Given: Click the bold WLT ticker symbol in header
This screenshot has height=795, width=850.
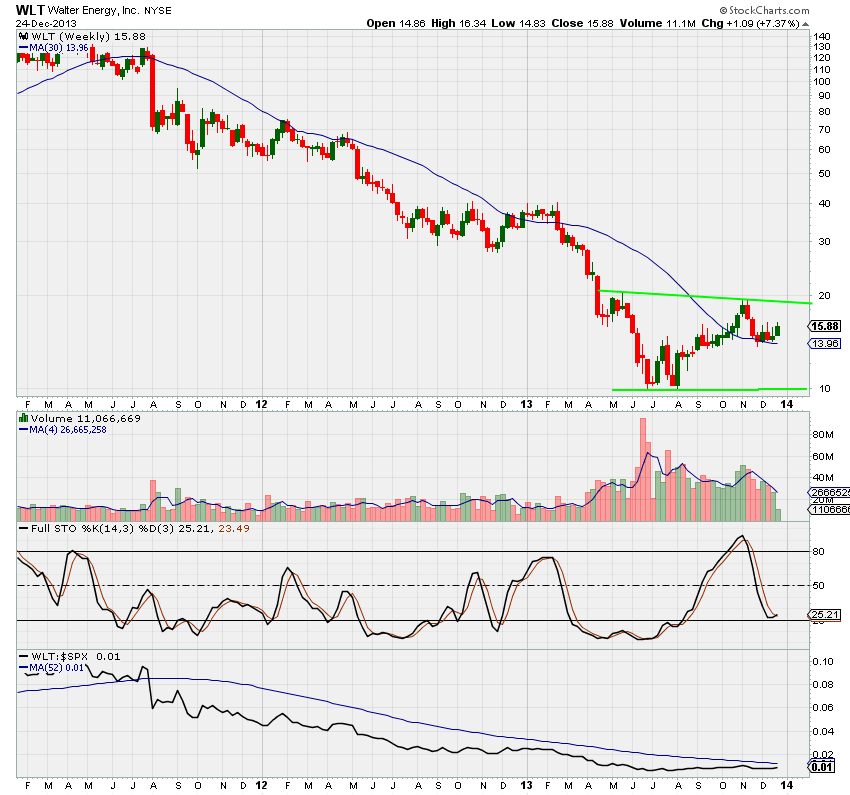Looking at the screenshot, I should click(x=30, y=10).
